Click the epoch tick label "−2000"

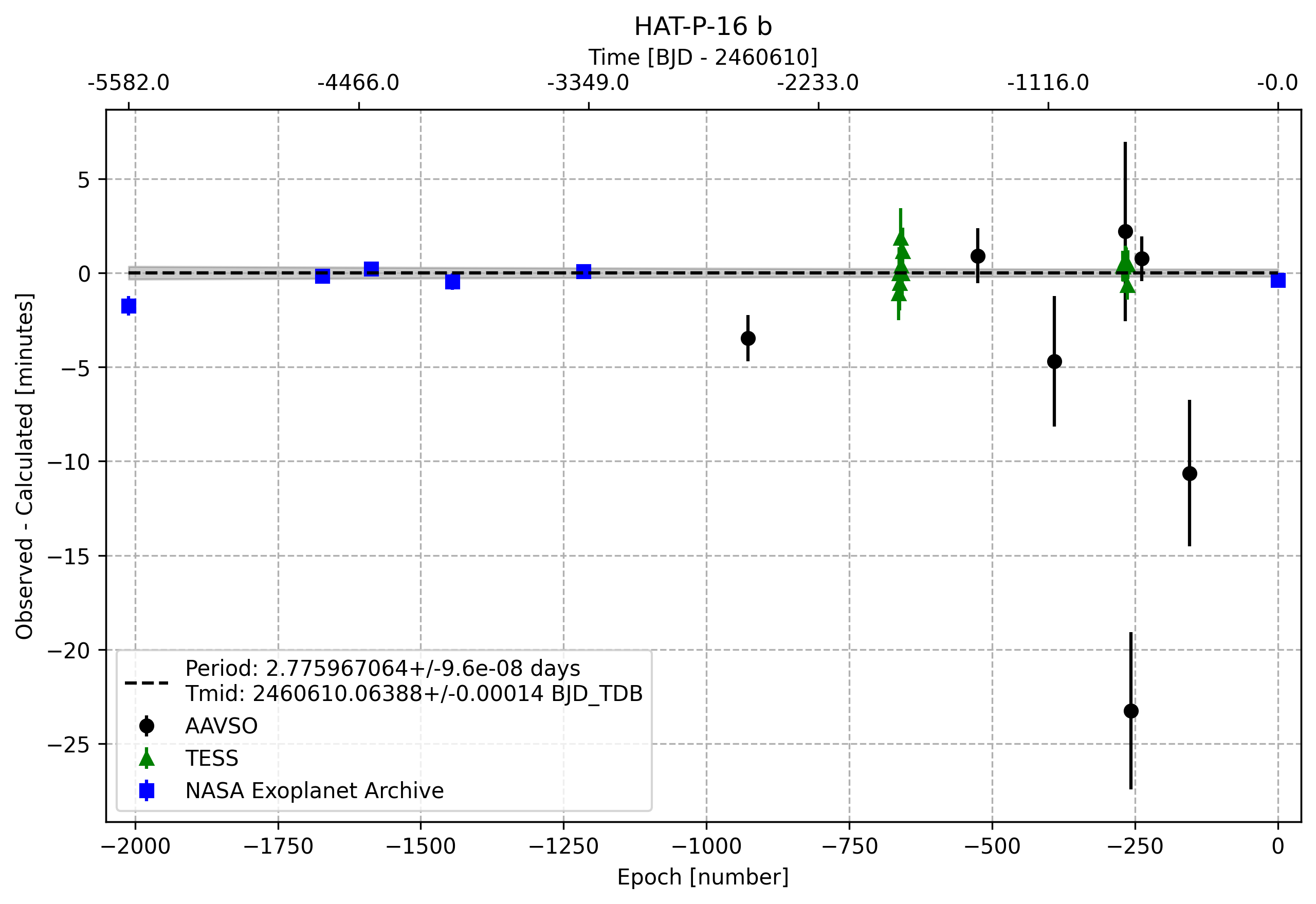coord(135,847)
